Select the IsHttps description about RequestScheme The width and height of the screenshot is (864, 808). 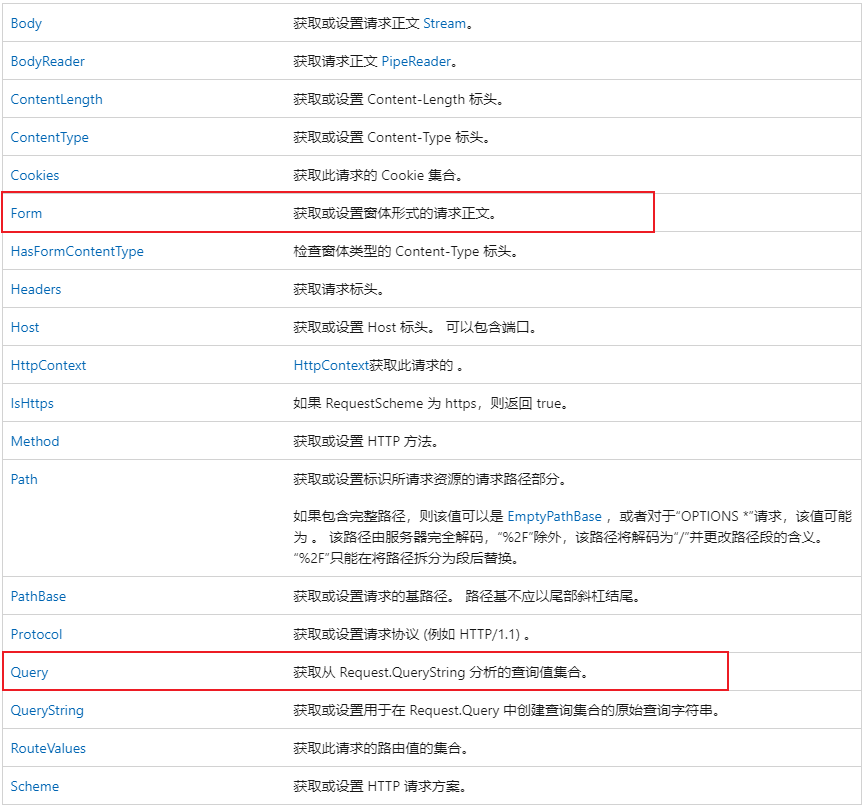click(x=430, y=403)
